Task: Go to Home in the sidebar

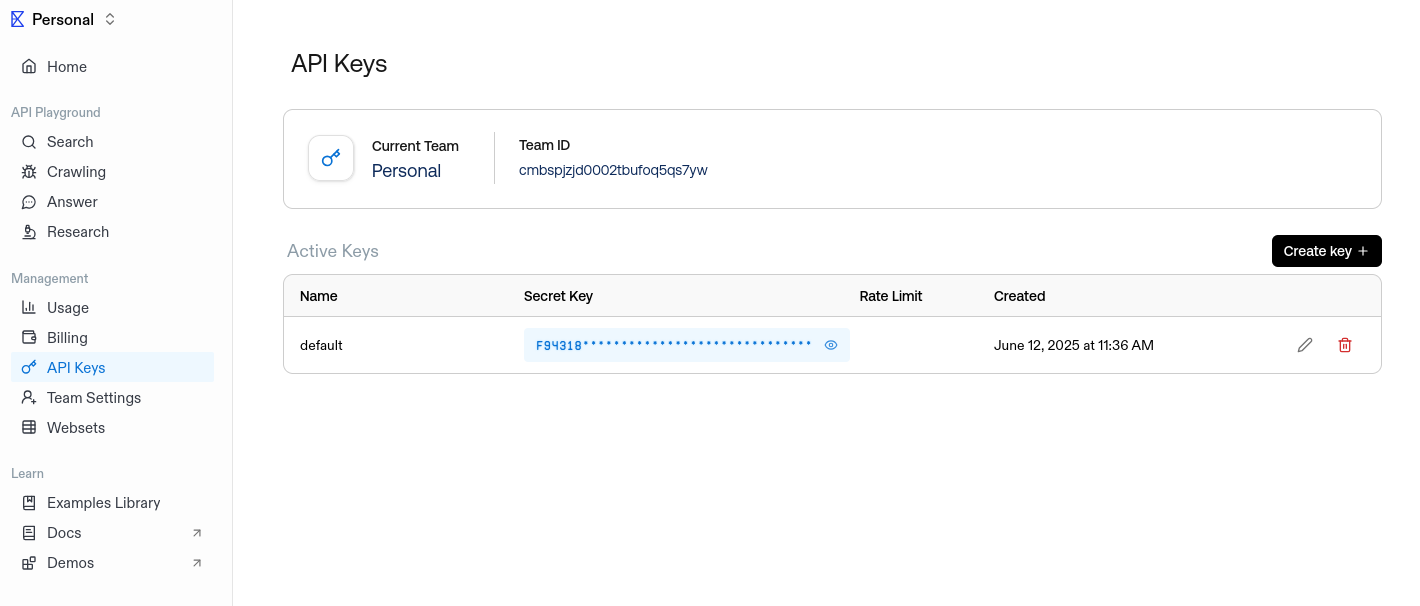Action: click(67, 67)
